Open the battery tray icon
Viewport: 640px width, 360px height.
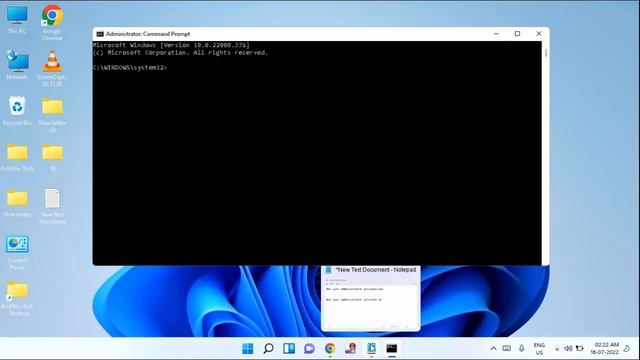pyautogui.click(x=580, y=349)
